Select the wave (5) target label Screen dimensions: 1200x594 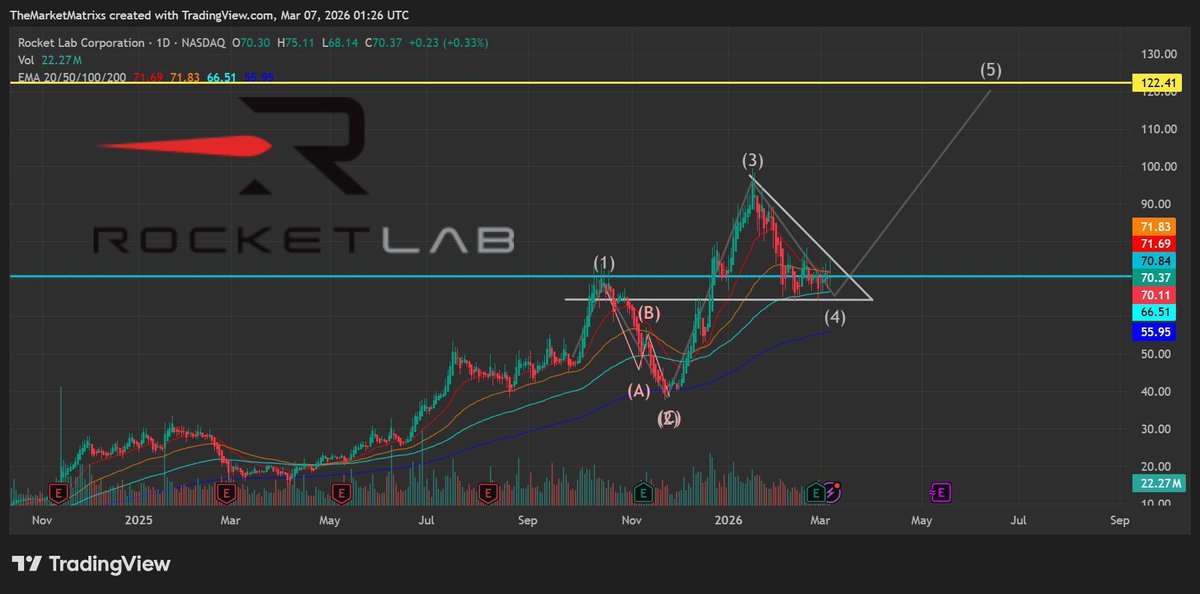pyautogui.click(x=990, y=70)
